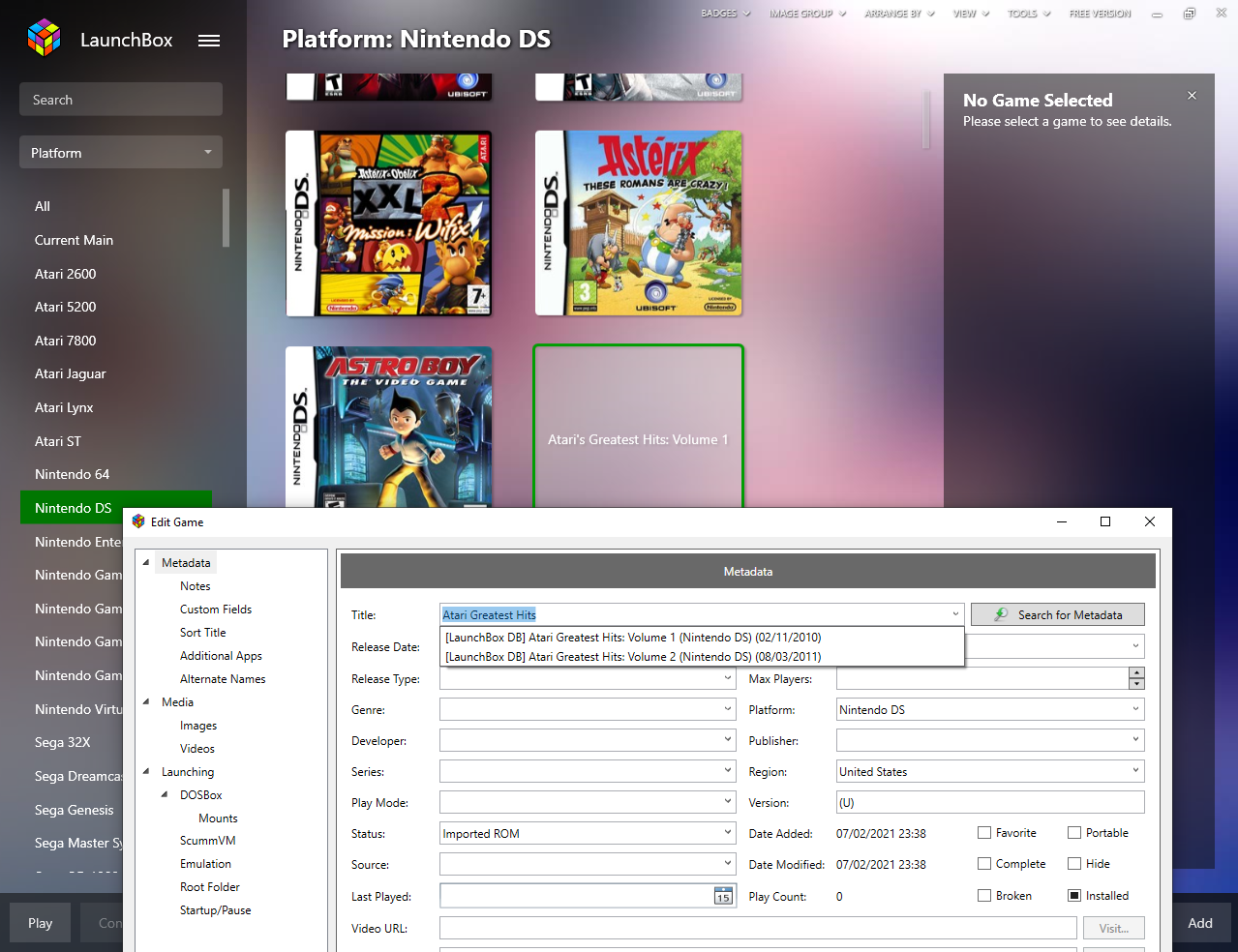Collapse the Media tree node arrow
The width and height of the screenshot is (1238, 952).
click(146, 702)
